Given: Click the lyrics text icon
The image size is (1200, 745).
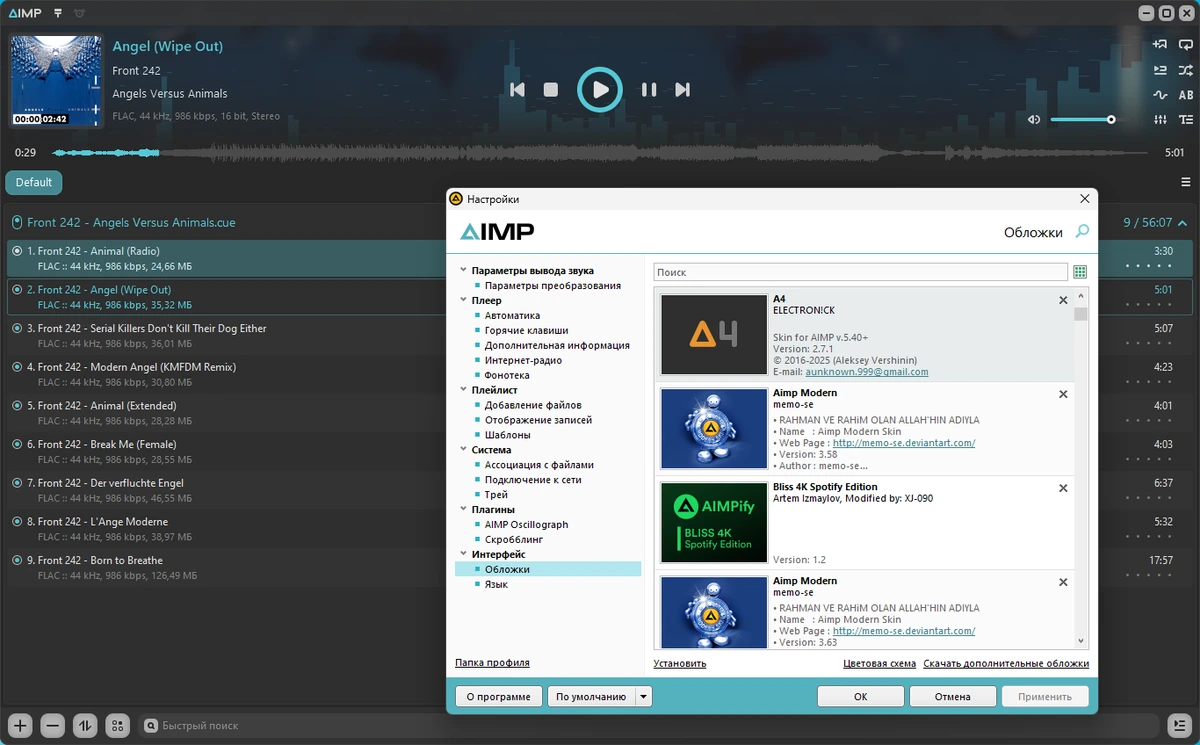Looking at the screenshot, I should 1186,120.
